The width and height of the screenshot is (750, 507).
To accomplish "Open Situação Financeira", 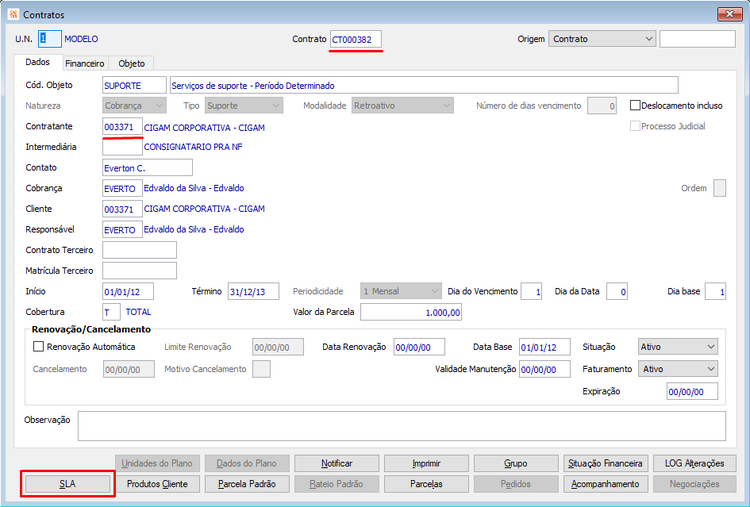I will tap(605, 463).
